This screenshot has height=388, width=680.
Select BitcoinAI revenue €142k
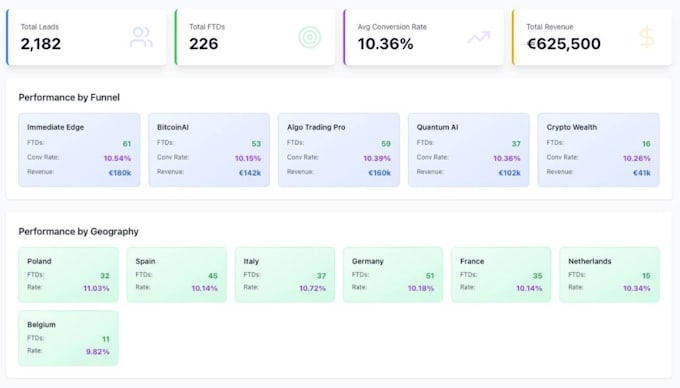tap(250, 173)
